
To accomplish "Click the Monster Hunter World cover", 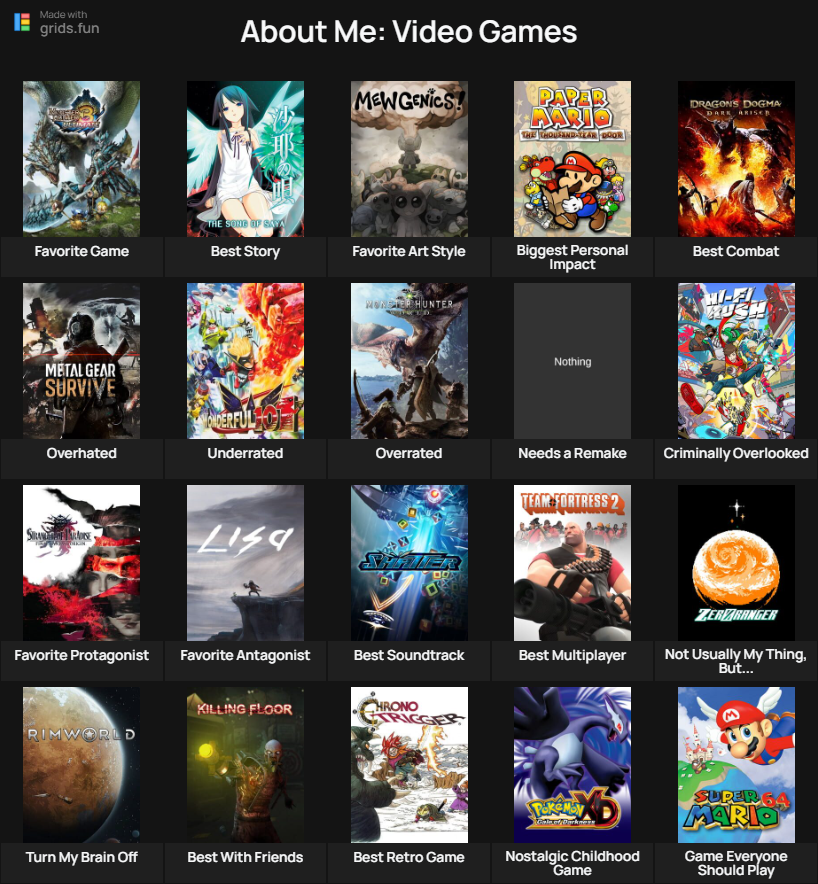I will [x=409, y=361].
